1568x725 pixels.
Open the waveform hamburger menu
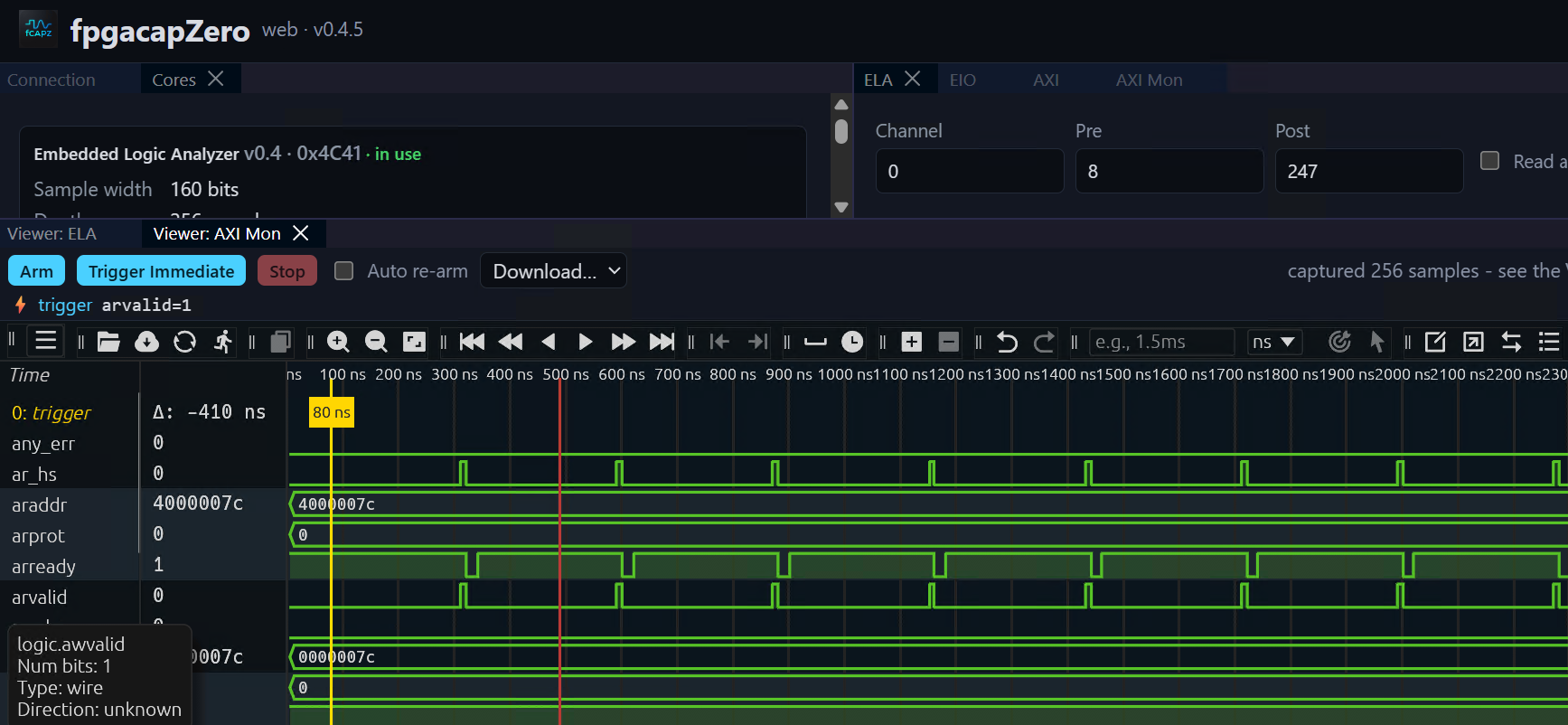[x=46, y=342]
